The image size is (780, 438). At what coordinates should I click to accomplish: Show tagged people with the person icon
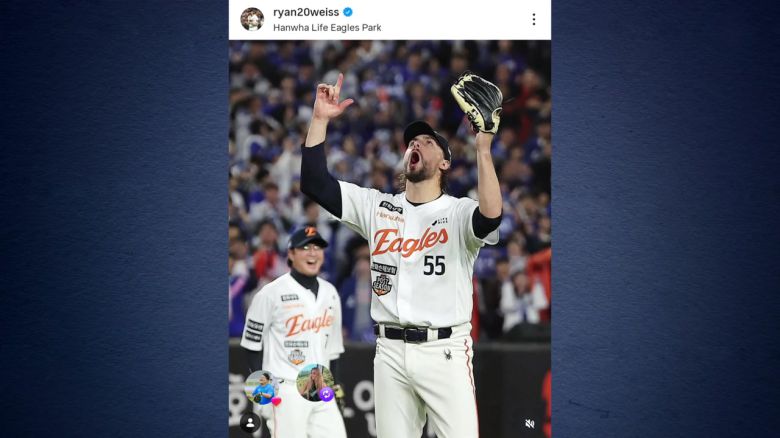tap(250, 423)
